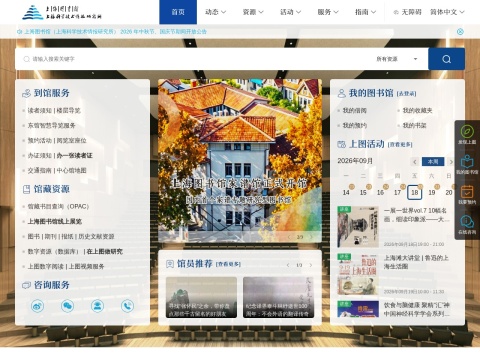Expand the 动态 menu

click(215, 12)
